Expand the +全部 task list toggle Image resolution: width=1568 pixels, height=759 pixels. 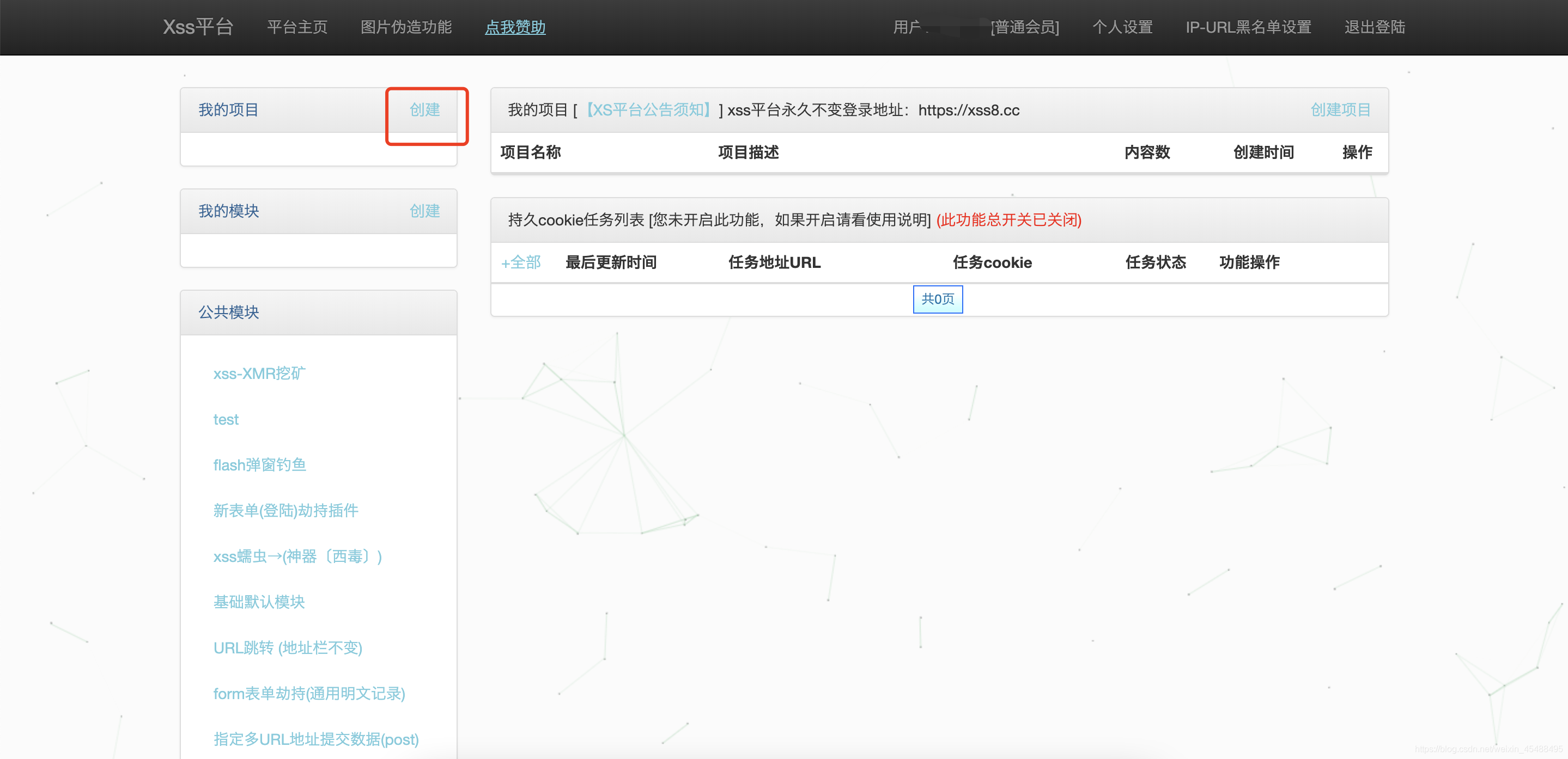521,262
